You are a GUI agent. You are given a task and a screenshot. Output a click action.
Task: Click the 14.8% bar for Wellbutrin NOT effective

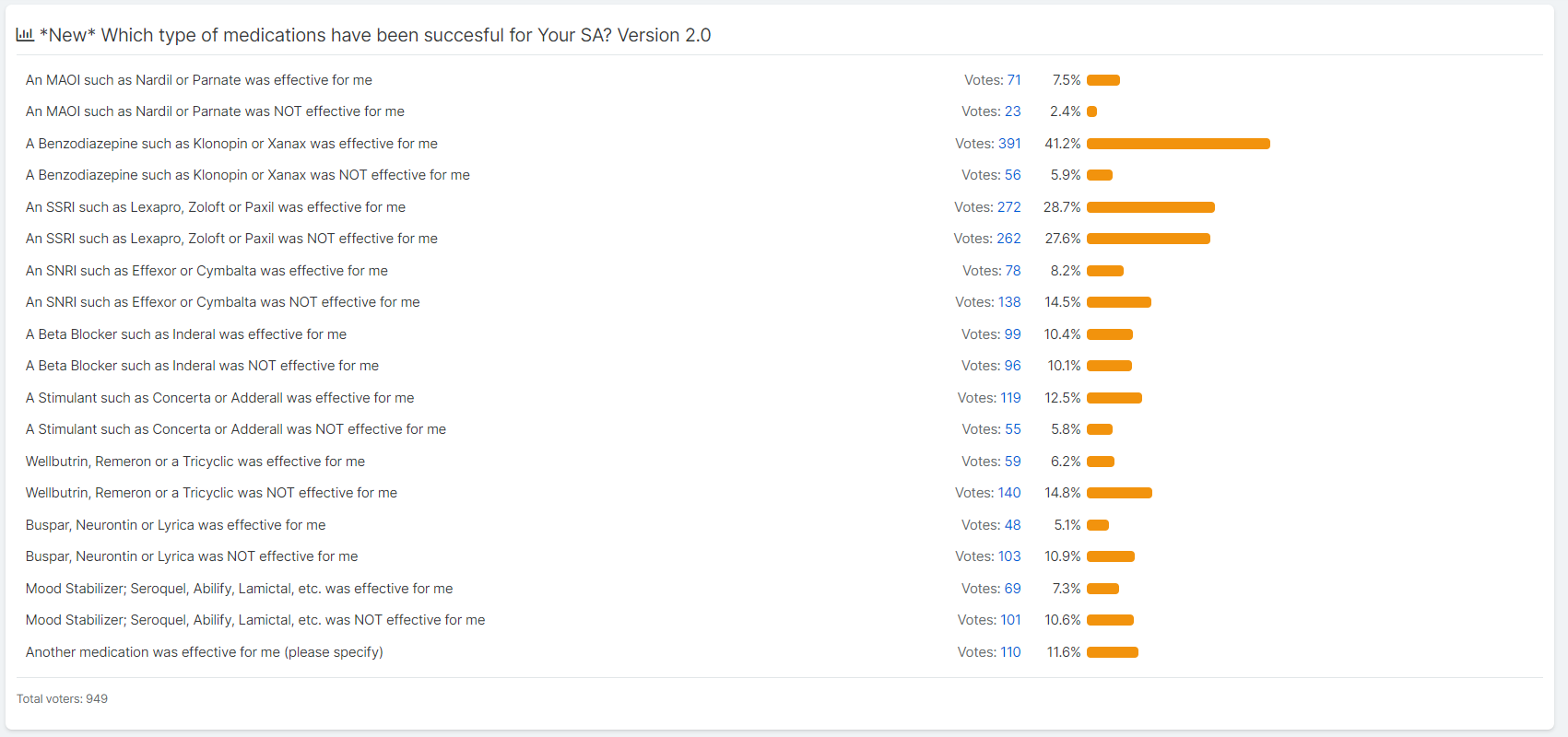coord(1119,493)
